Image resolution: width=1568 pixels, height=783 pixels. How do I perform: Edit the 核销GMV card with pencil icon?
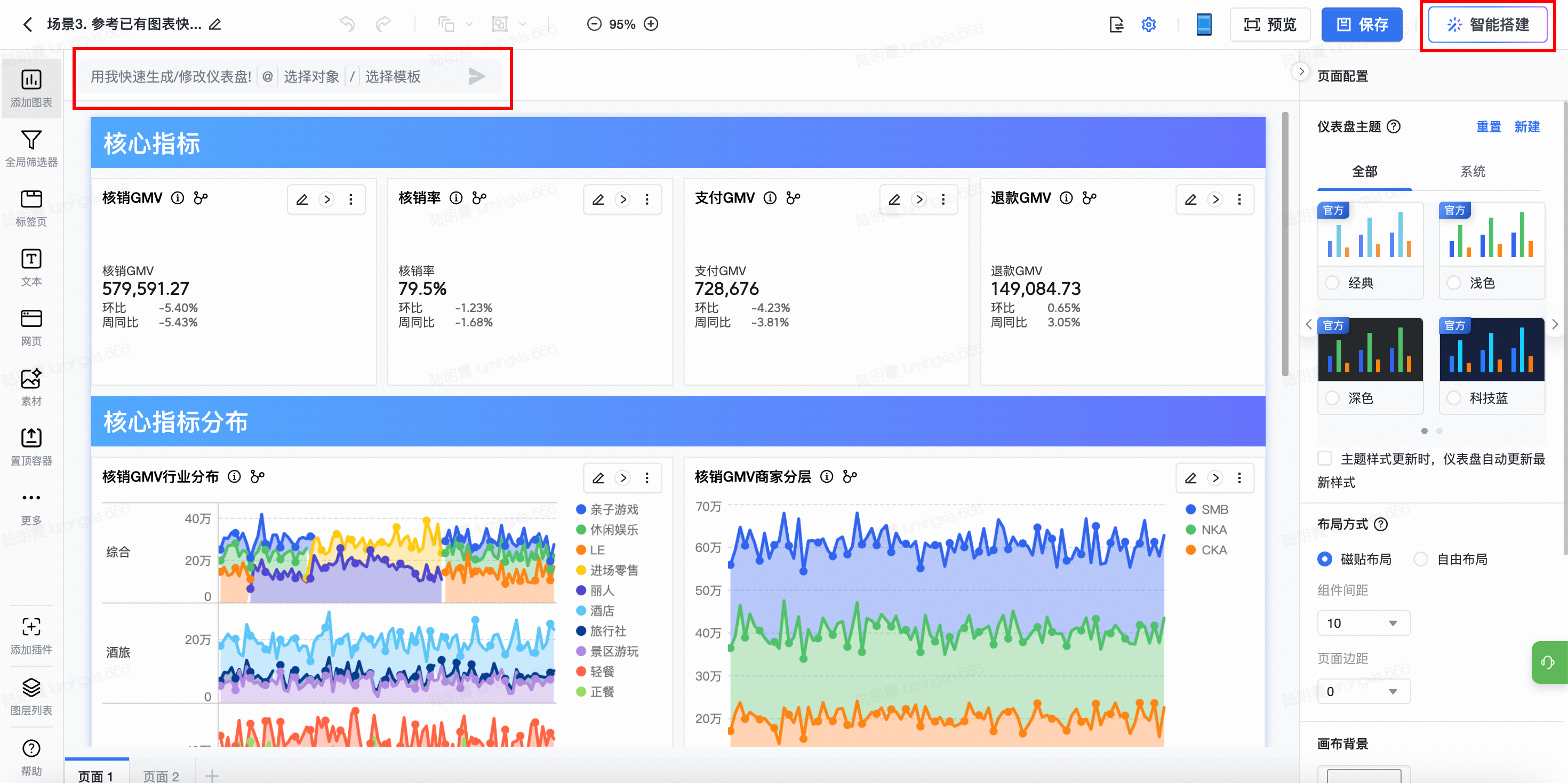(x=302, y=199)
